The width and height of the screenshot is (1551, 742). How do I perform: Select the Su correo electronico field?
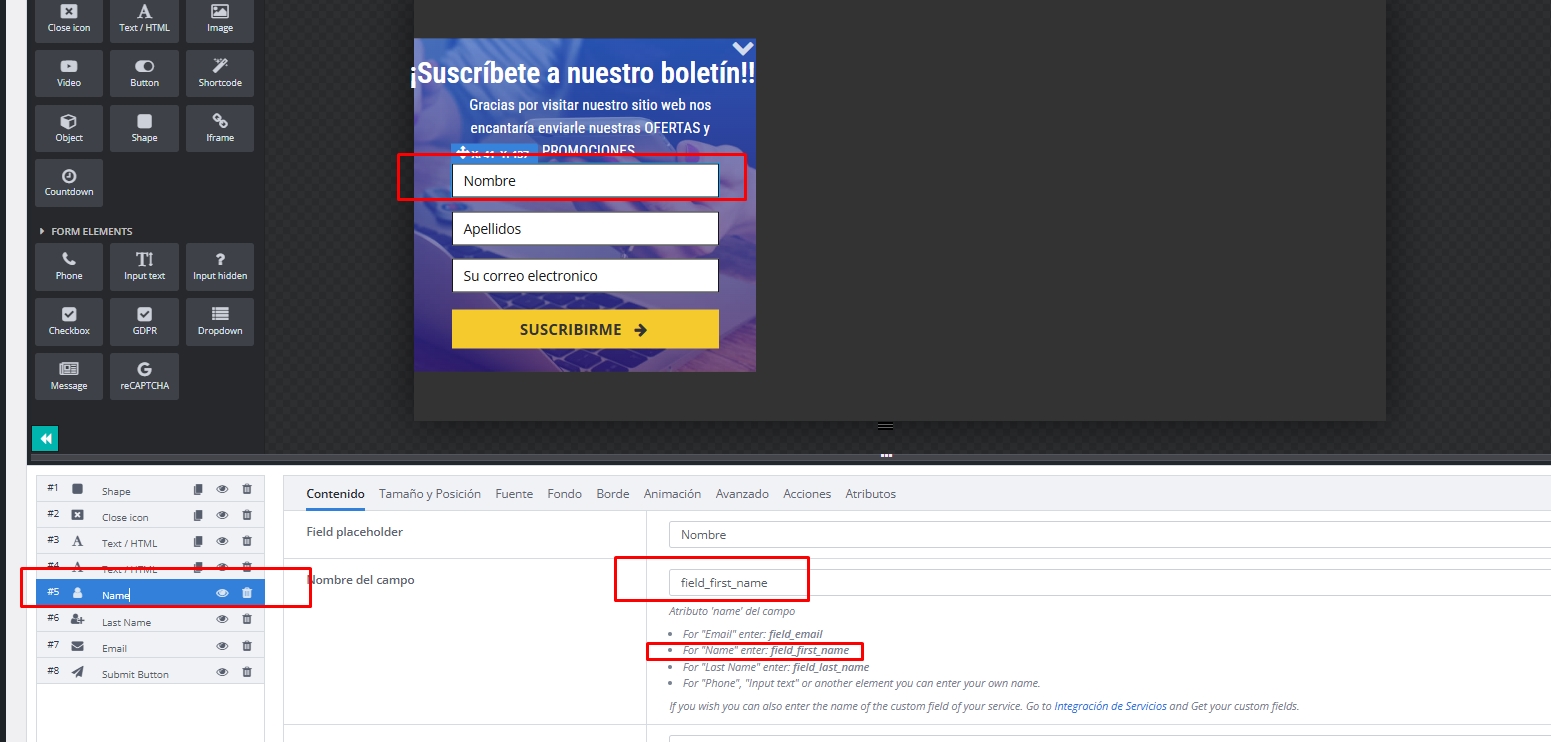click(x=585, y=276)
